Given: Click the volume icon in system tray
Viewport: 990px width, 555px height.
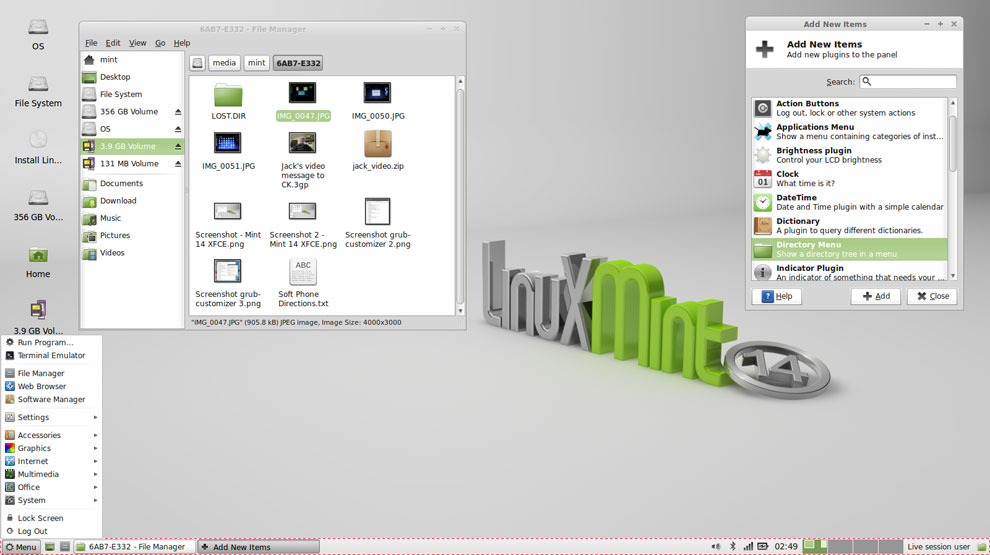Looking at the screenshot, I should pyautogui.click(x=715, y=547).
